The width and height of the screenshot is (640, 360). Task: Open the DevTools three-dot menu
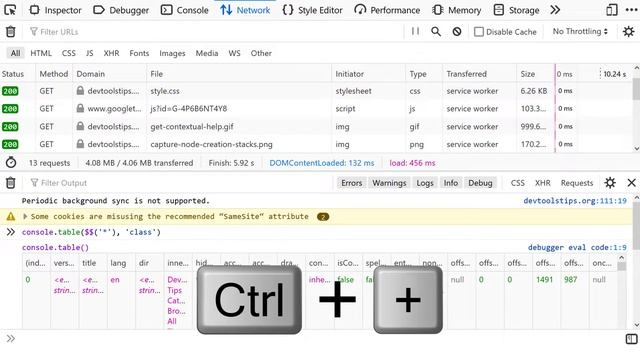tap(631, 10)
